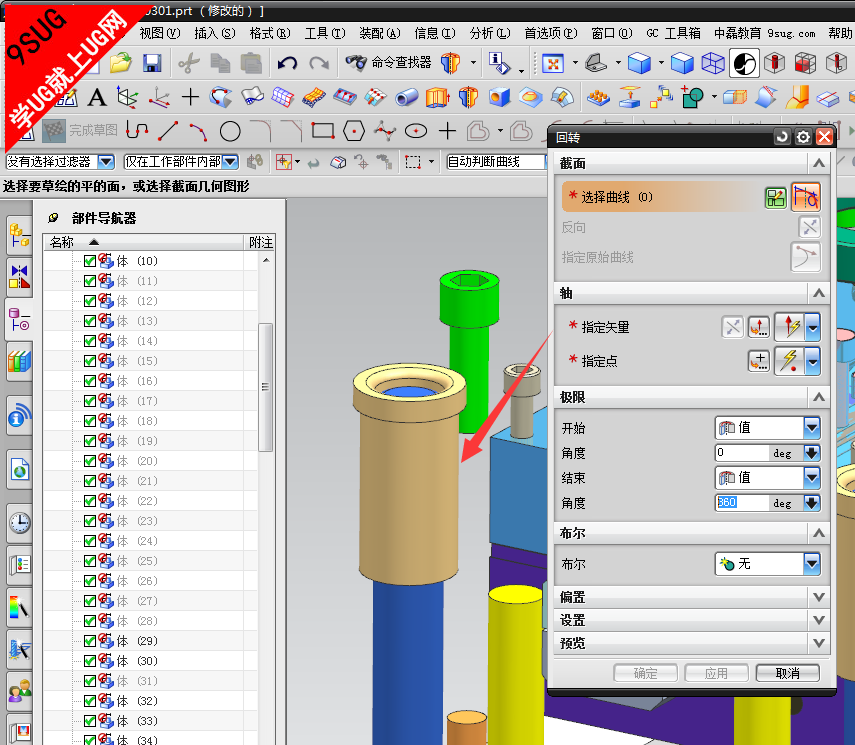Open the History clock sidebar tab

tap(20, 522)
